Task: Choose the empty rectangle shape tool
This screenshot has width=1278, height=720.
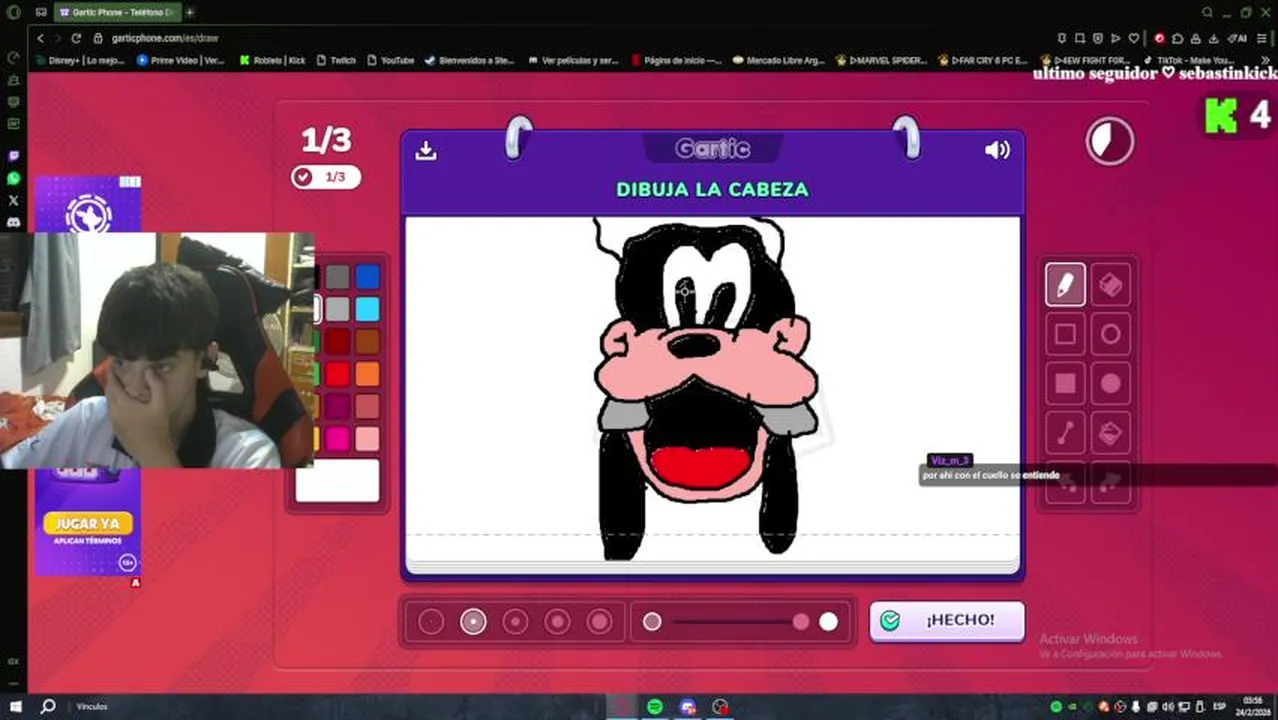Action: click(1065, 335)
